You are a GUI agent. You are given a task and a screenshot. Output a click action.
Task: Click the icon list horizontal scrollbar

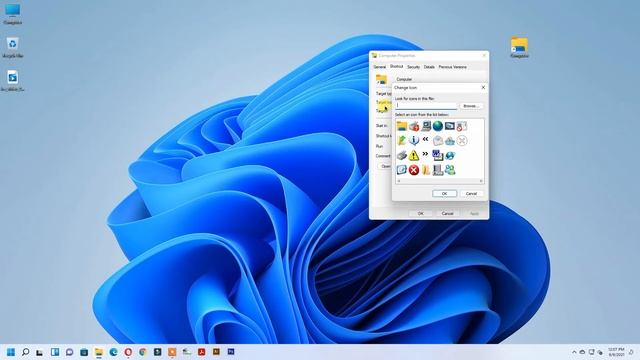click(x=440, y=181)
